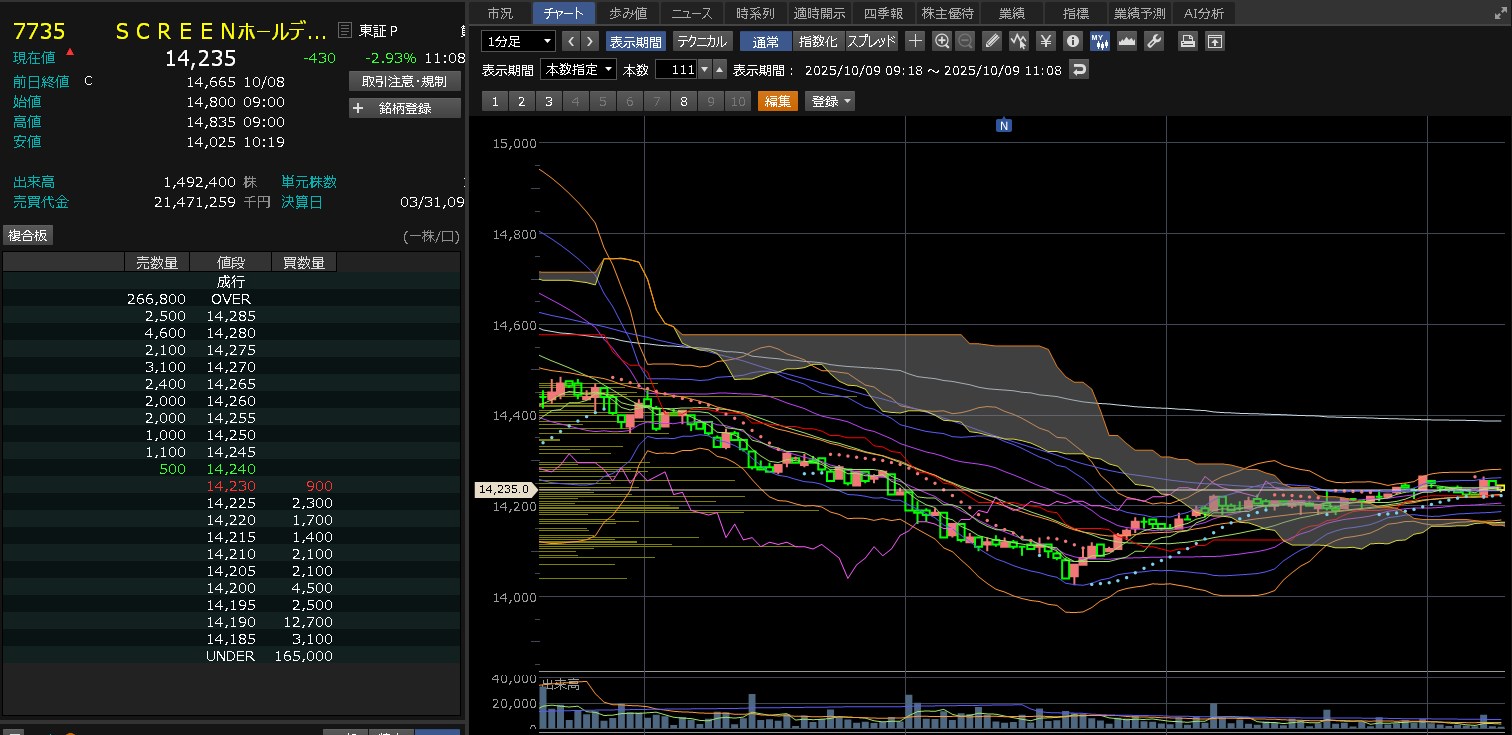1512x735 pixels.
Task: Click the crosshair cursor icon in chart toolbar
Action: coord(915,41)
